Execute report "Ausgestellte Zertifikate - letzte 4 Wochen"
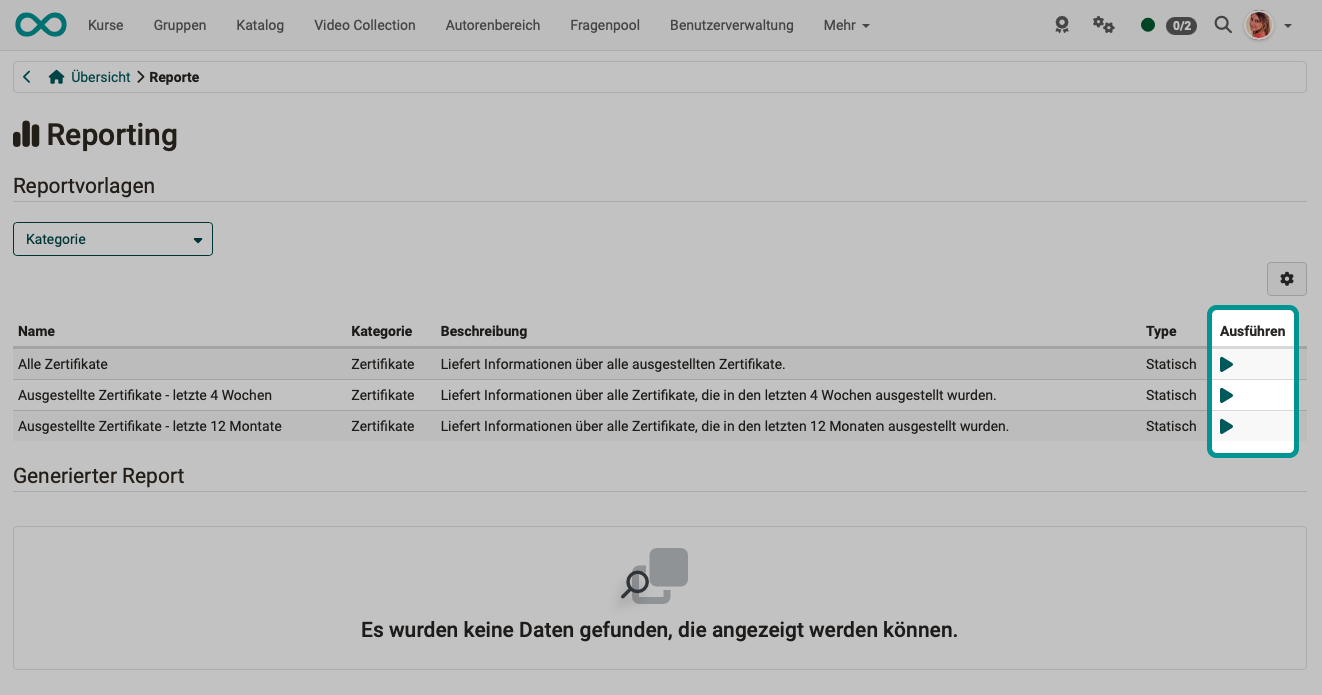 (x=1227, y=394)
